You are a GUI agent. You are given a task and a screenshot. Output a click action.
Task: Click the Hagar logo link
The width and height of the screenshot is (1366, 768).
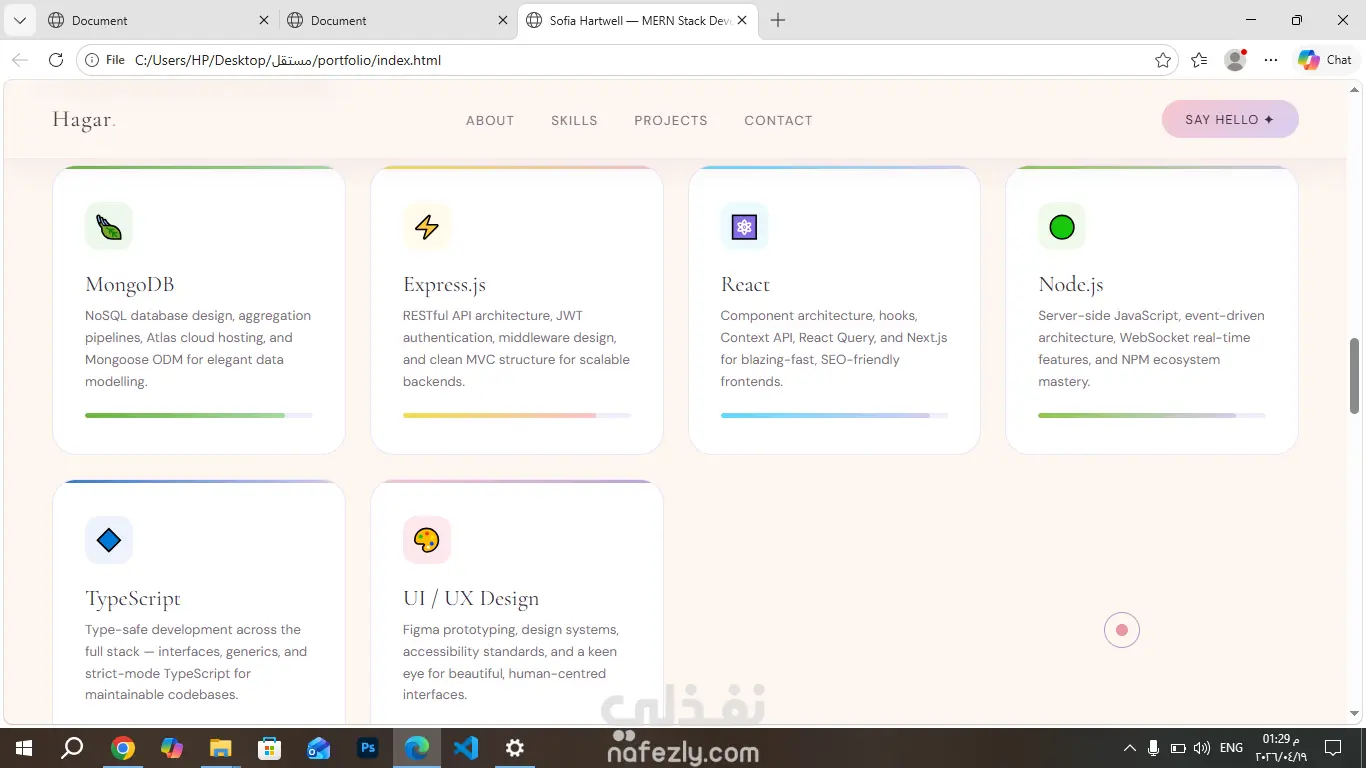[84, 120]
